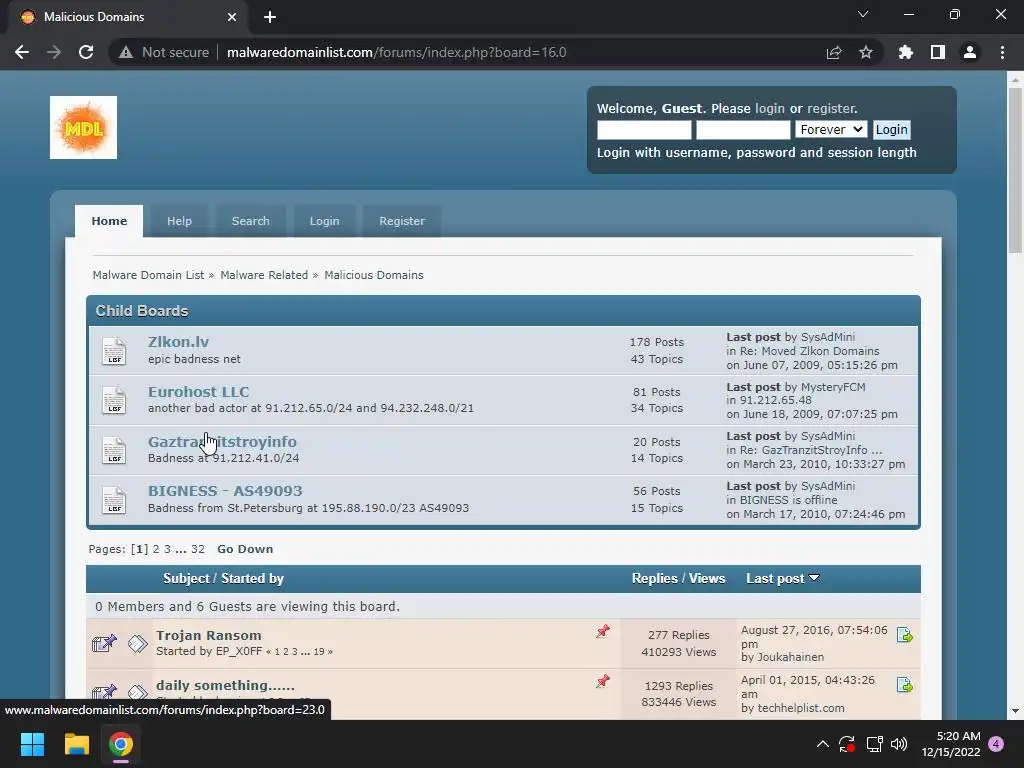
Task: Click the Go Down link
Action: [x=245, y=549]
